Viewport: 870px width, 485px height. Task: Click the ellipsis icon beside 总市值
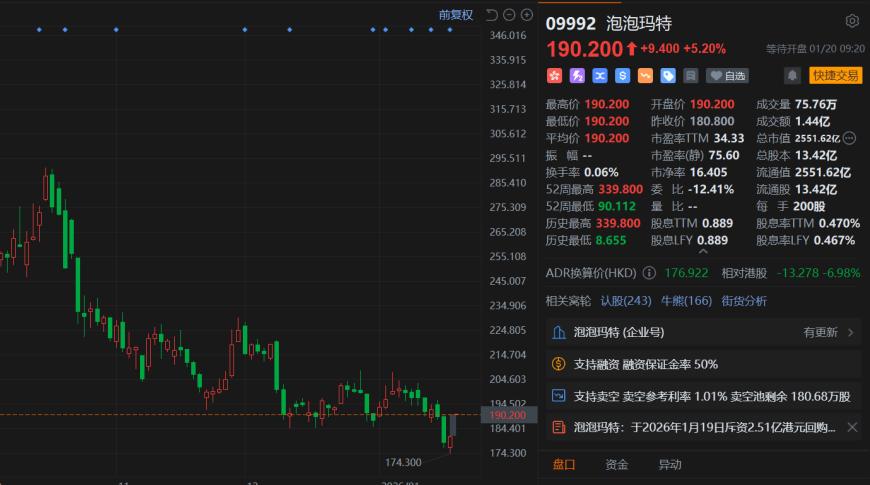(x=849, y=138)
